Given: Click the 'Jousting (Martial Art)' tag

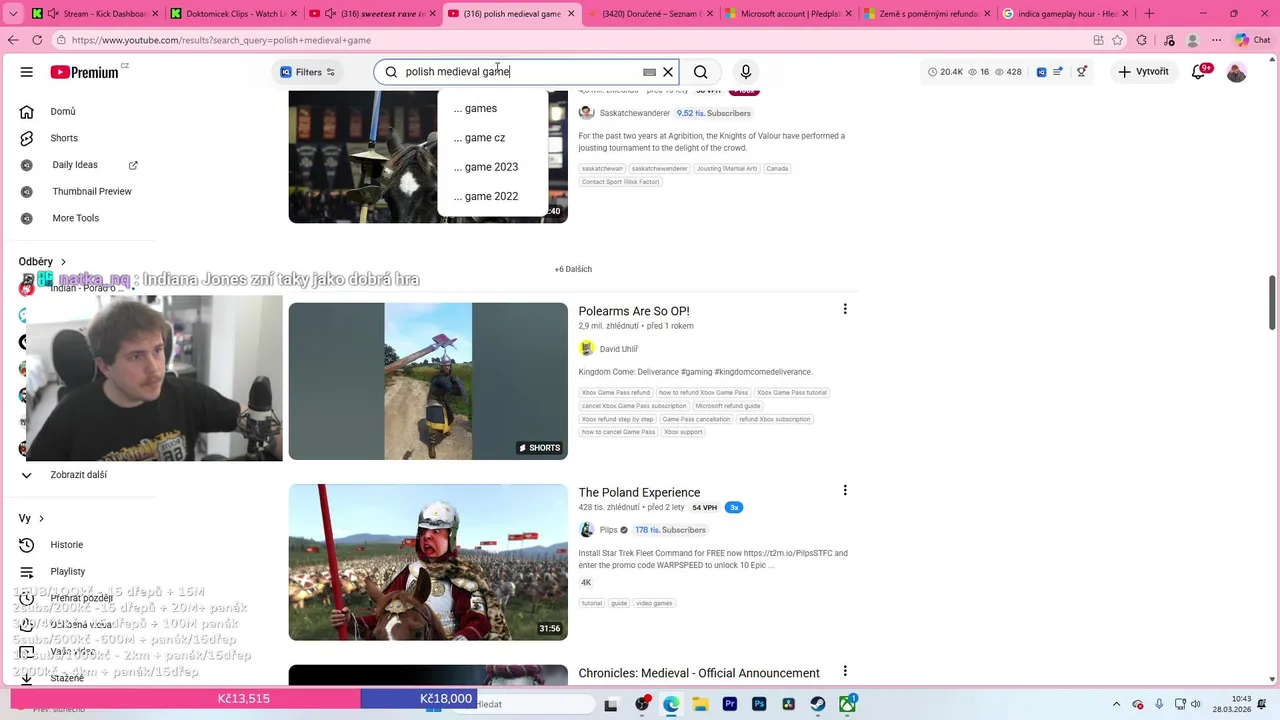Looking at the screenshot, I should tap(727, 168).
